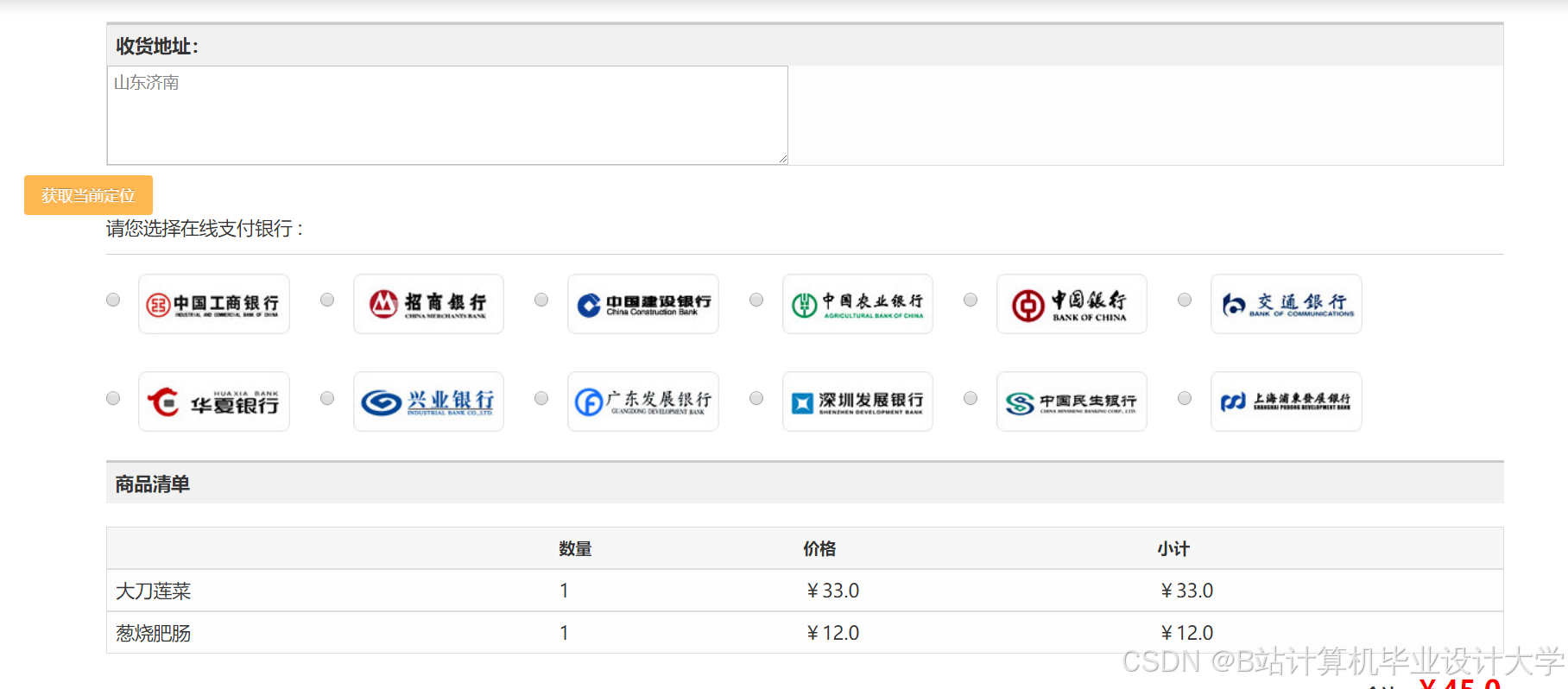Select the radio button for 华夏银行

pyautogui.click(x=113, y=398)
